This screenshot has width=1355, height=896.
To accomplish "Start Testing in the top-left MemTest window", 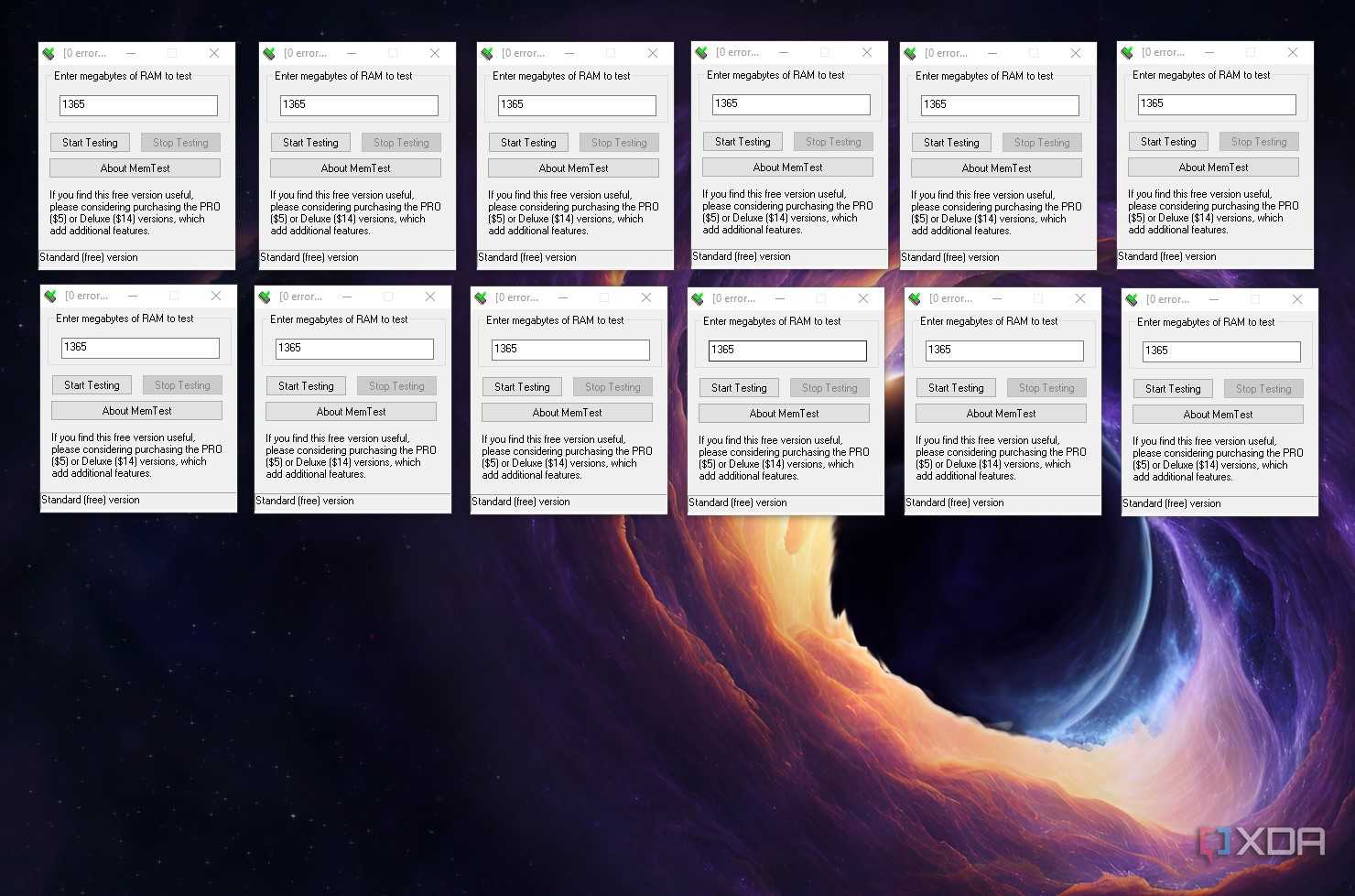I will pyautogui.click(x=90, y=143).
